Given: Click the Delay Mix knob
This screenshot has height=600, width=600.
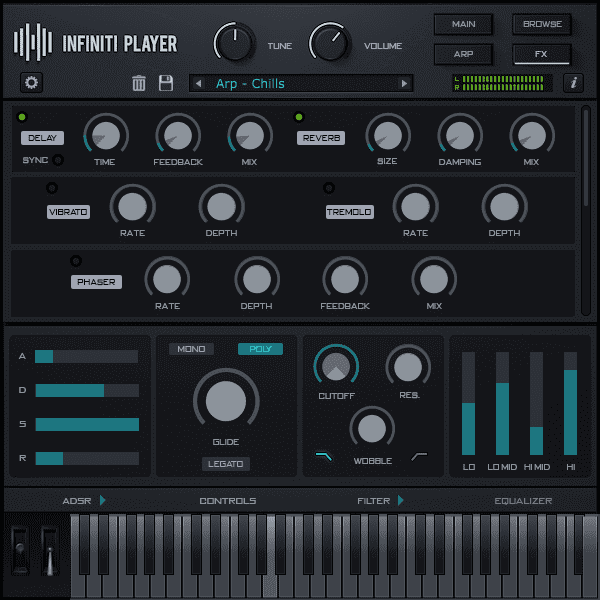Looking at the screenshot, I should point(250,135).
